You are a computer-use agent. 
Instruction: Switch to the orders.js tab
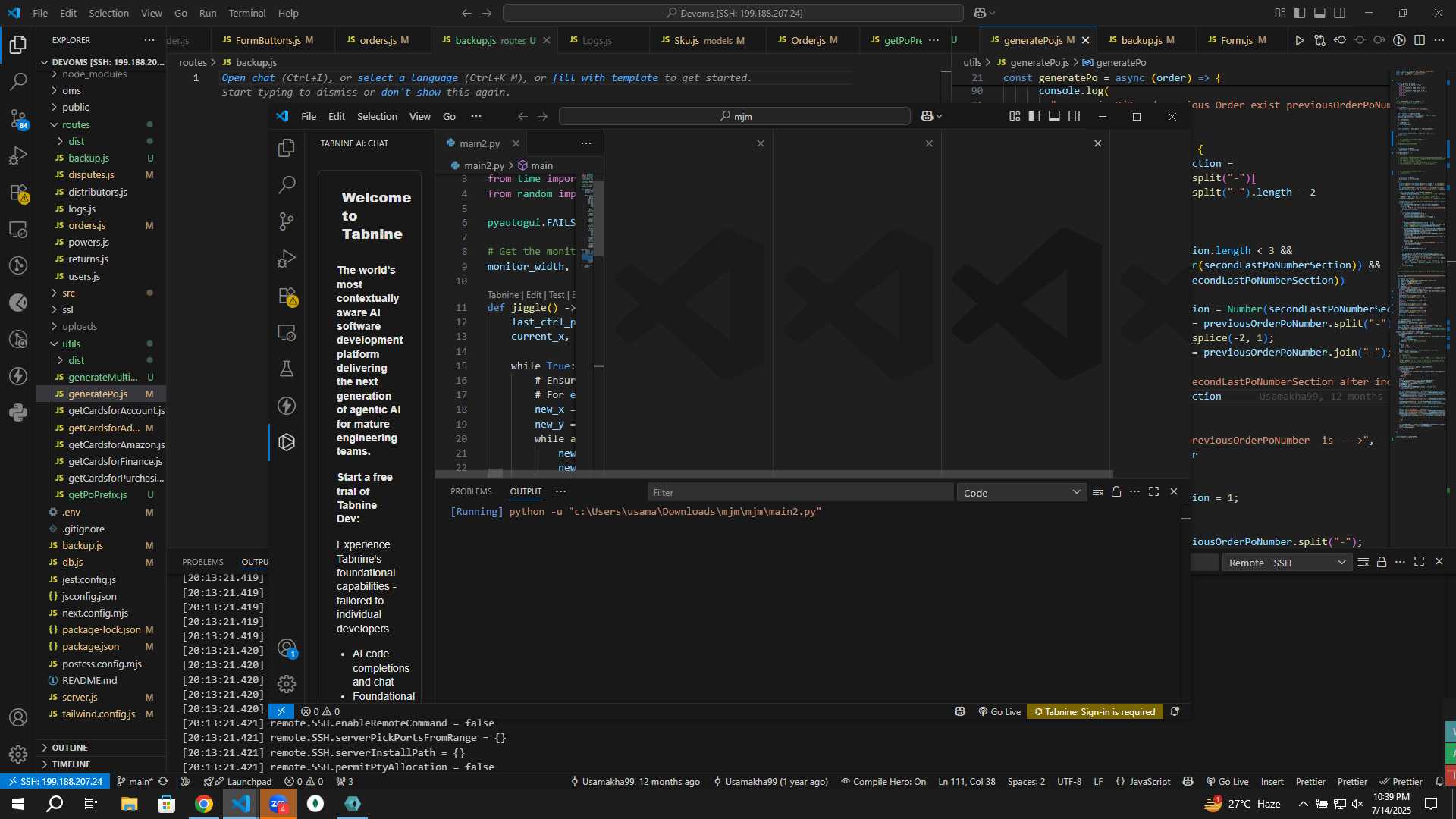click(378, 40)
